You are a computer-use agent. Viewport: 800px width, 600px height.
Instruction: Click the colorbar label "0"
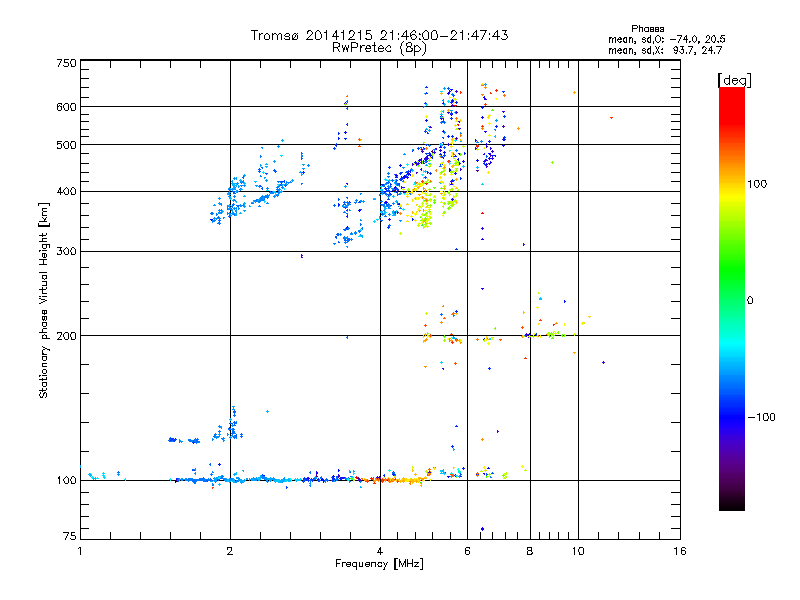[750, 300]
